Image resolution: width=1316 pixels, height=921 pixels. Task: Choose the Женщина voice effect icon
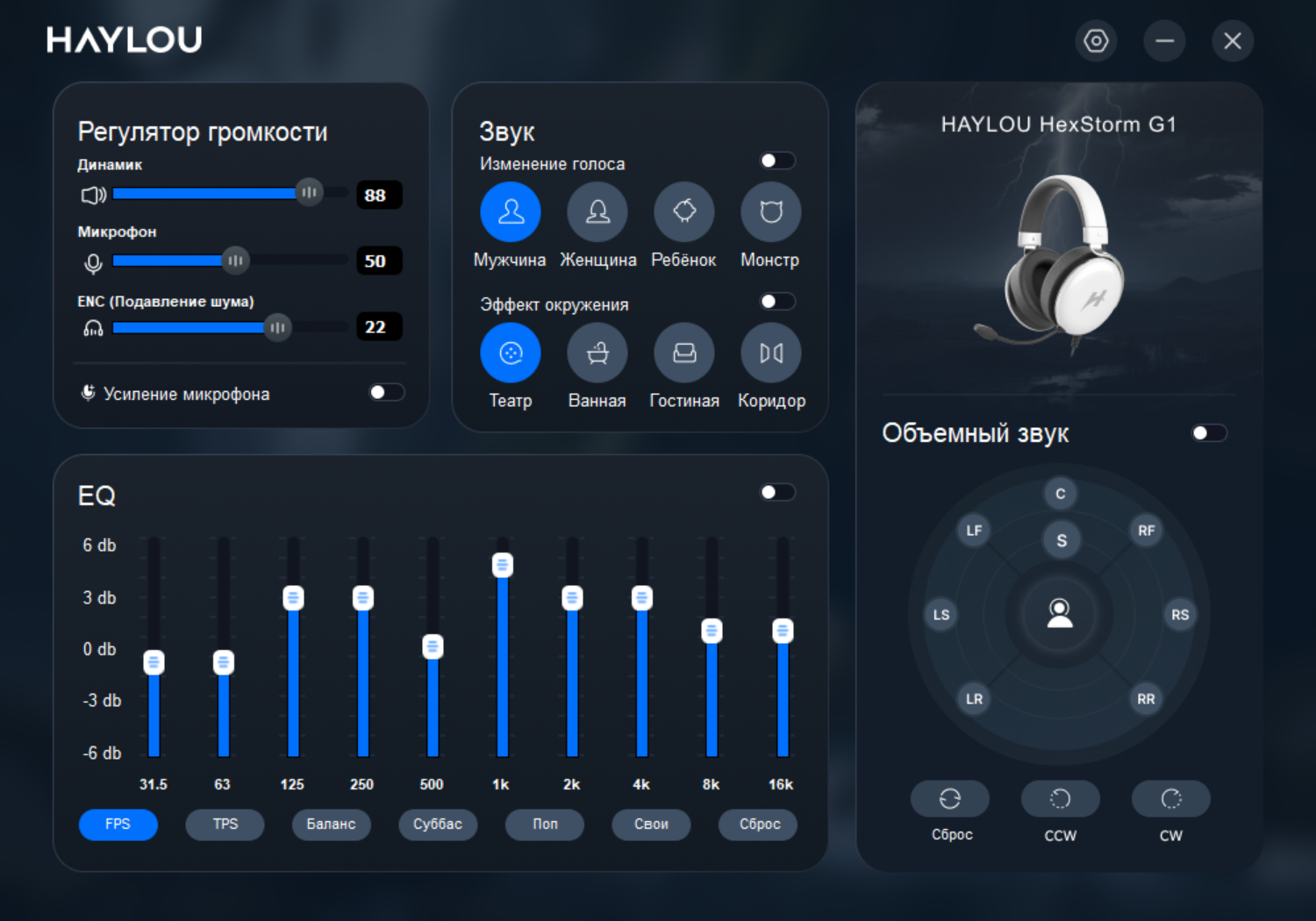[x=597, y=211]
